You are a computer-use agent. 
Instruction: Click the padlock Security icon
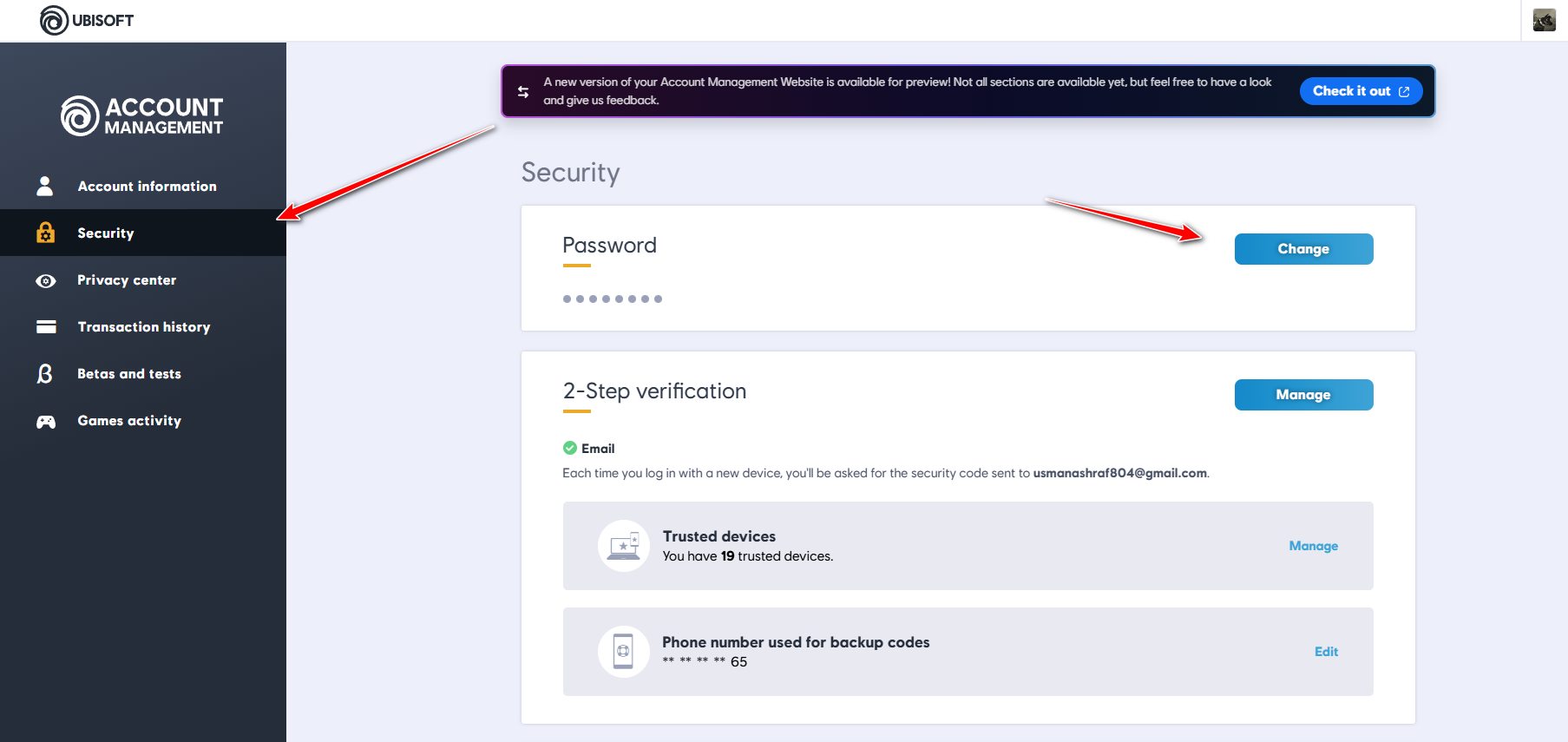[45, 233]
